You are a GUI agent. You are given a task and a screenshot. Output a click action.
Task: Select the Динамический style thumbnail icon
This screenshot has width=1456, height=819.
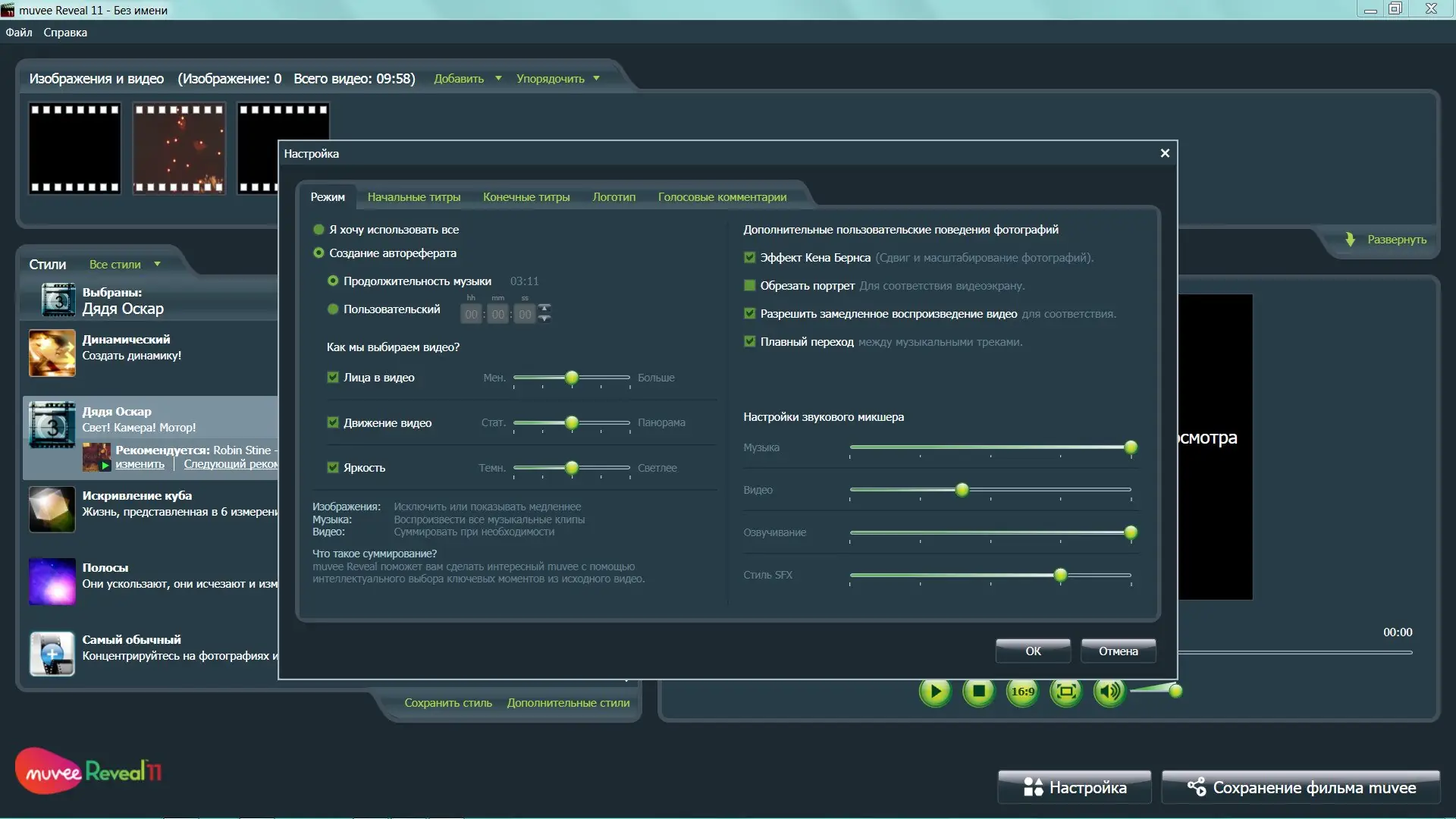pyautogui.click(x=52, y=353)
